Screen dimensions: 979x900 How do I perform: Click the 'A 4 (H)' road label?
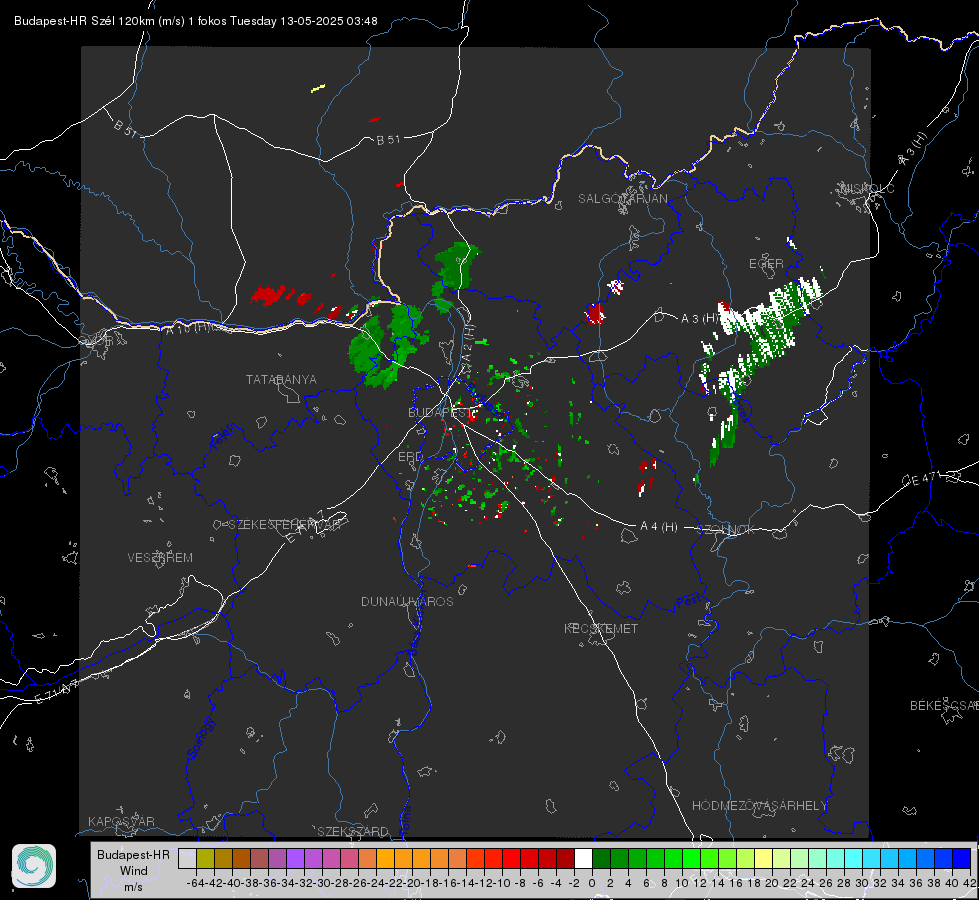659,527
